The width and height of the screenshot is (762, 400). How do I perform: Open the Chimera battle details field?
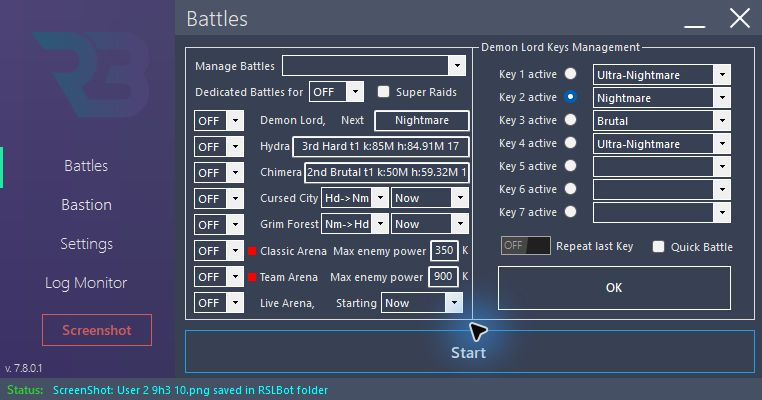point(387,173)
